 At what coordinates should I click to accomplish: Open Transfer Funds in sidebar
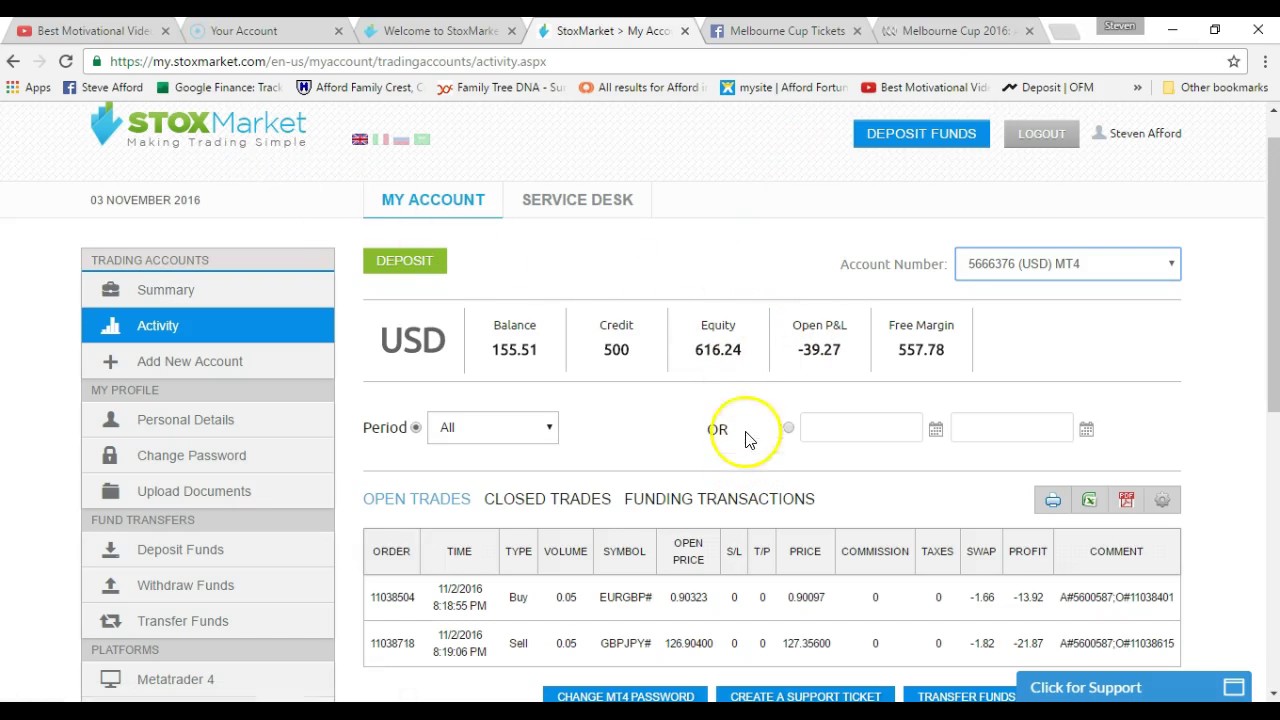click(x=208, y=622)
